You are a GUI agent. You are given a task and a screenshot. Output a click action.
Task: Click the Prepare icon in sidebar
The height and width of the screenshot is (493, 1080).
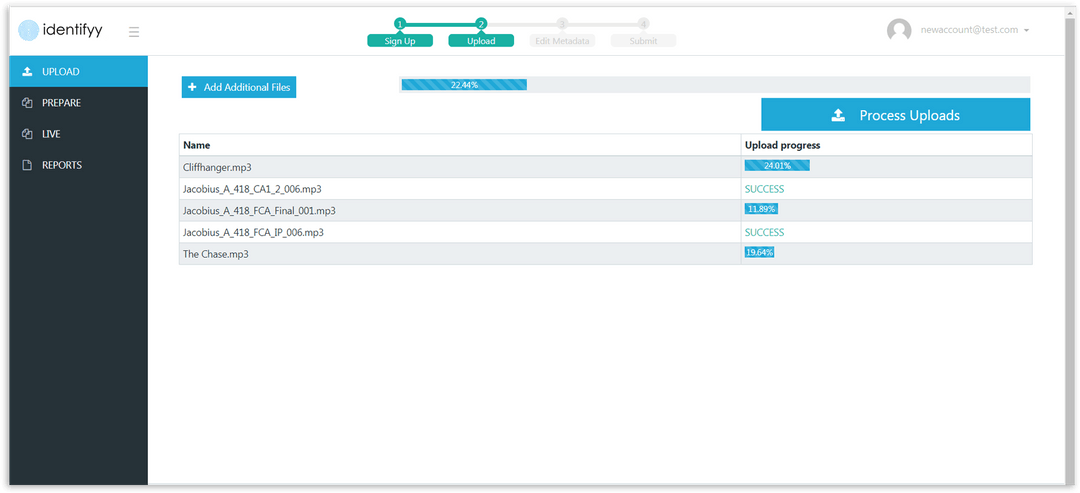pos(28,103)
